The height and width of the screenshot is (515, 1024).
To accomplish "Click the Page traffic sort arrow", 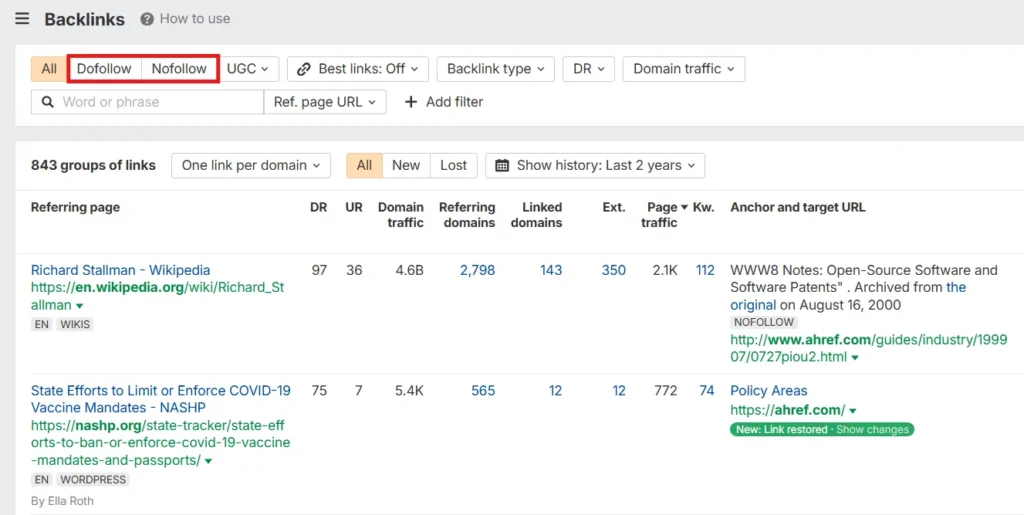I will tap(684, 207).
